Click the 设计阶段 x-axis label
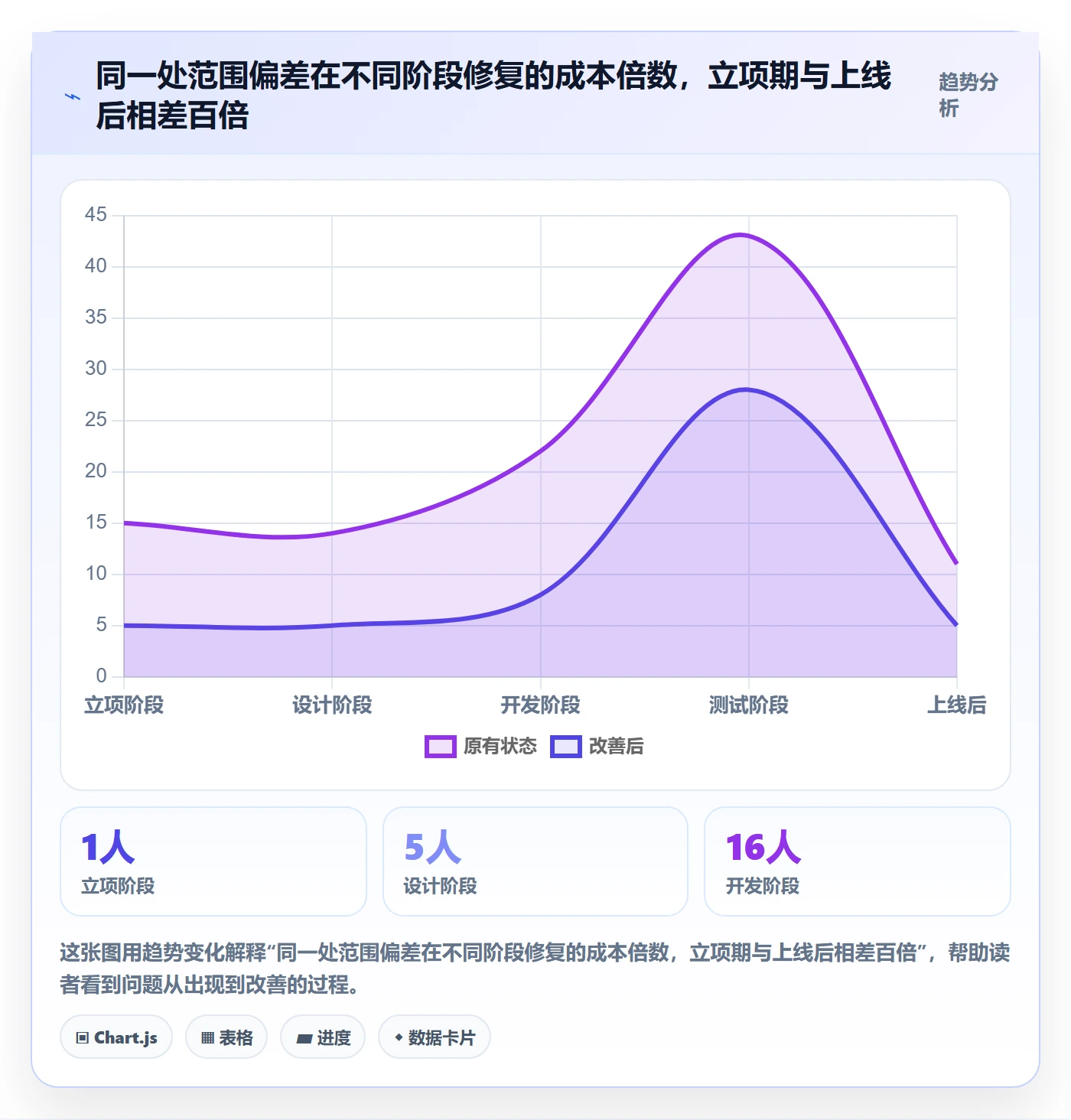The height and width of the screenshot is (1120, 1071). pyautogui.click(x=332, y=705)
